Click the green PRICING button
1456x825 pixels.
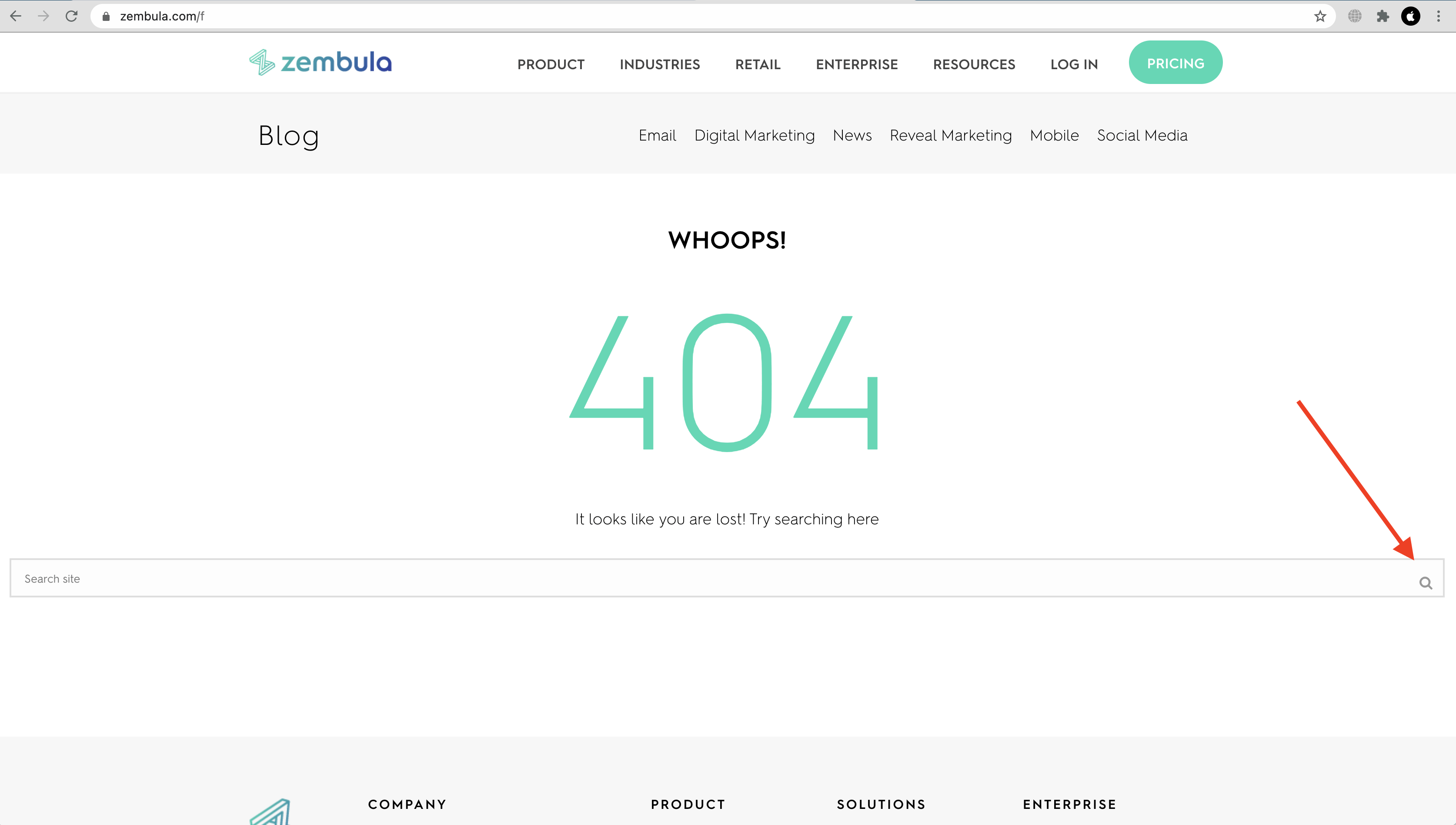pyautogui.click(x=1175, y=63)
